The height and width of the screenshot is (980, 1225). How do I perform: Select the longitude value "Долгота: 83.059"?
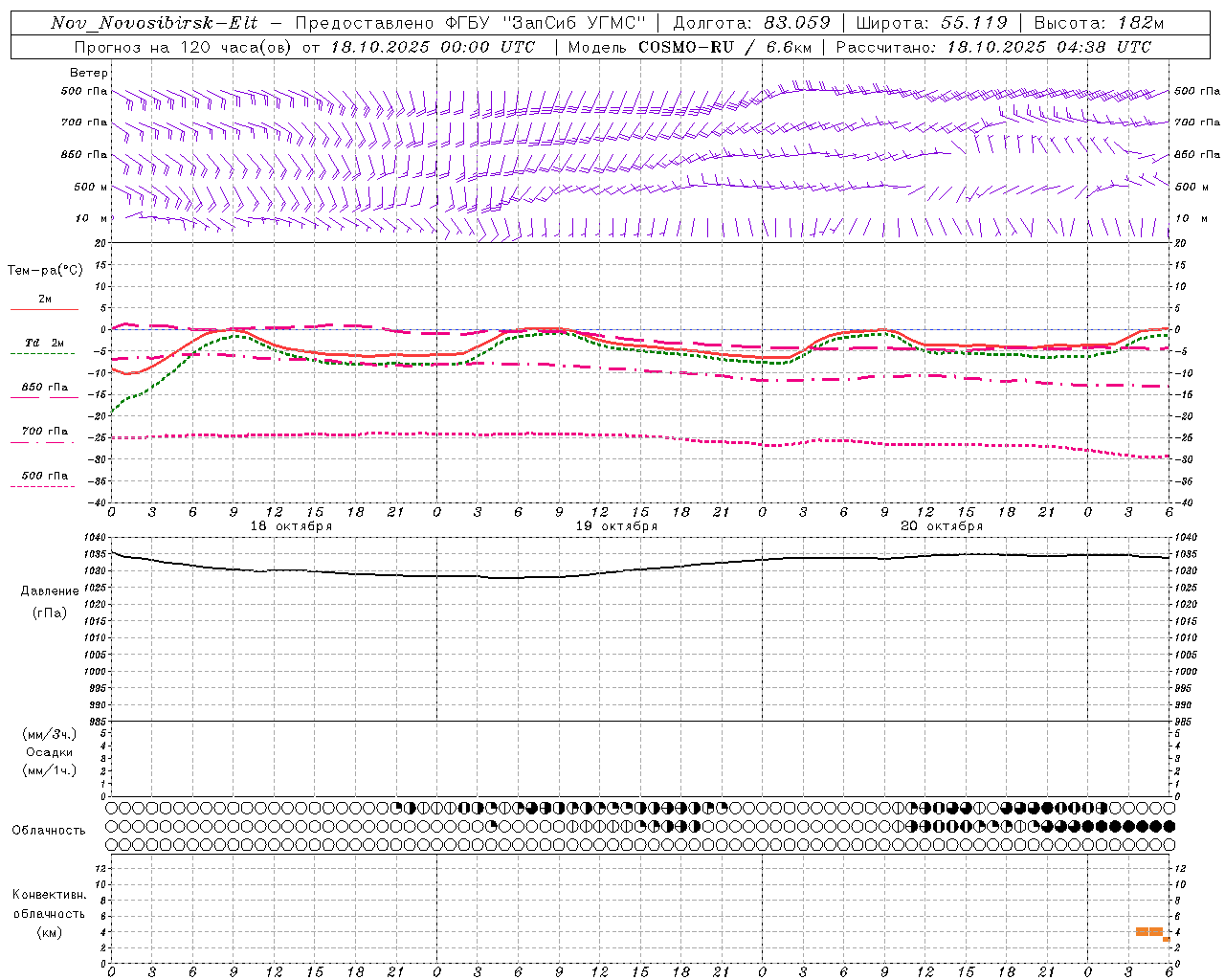[751, 23]
